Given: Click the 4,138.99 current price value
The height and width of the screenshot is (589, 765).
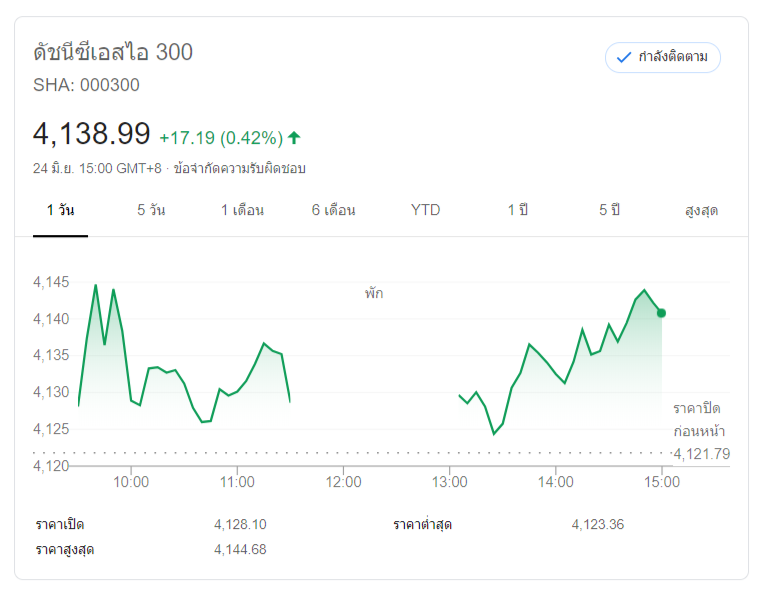Looking at the screenshot, I should point(92,134).
